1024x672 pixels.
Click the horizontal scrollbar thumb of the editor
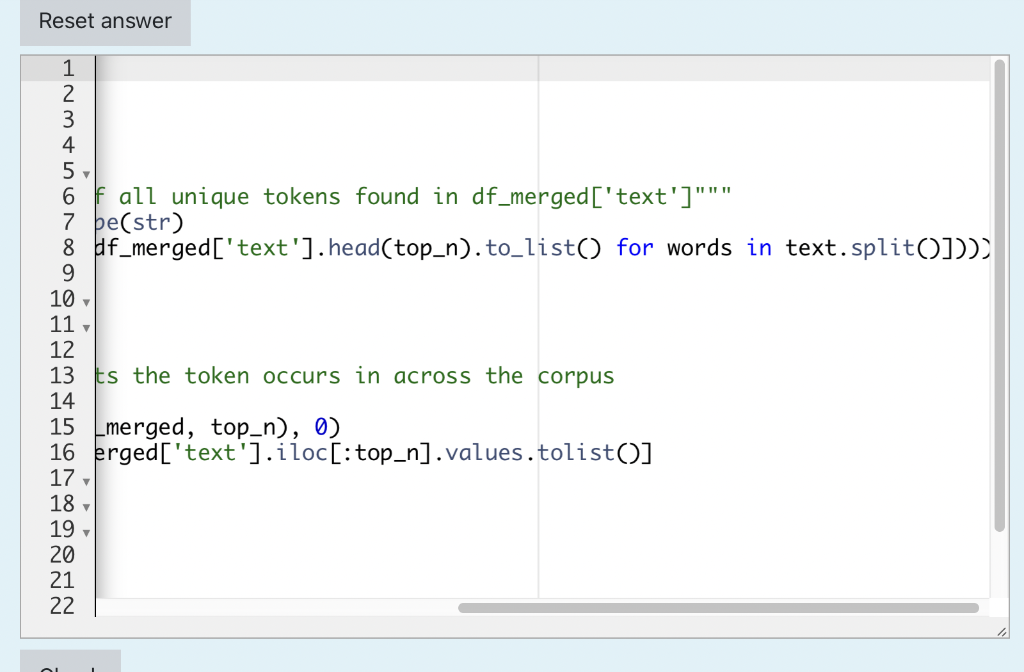click(718, 608)
